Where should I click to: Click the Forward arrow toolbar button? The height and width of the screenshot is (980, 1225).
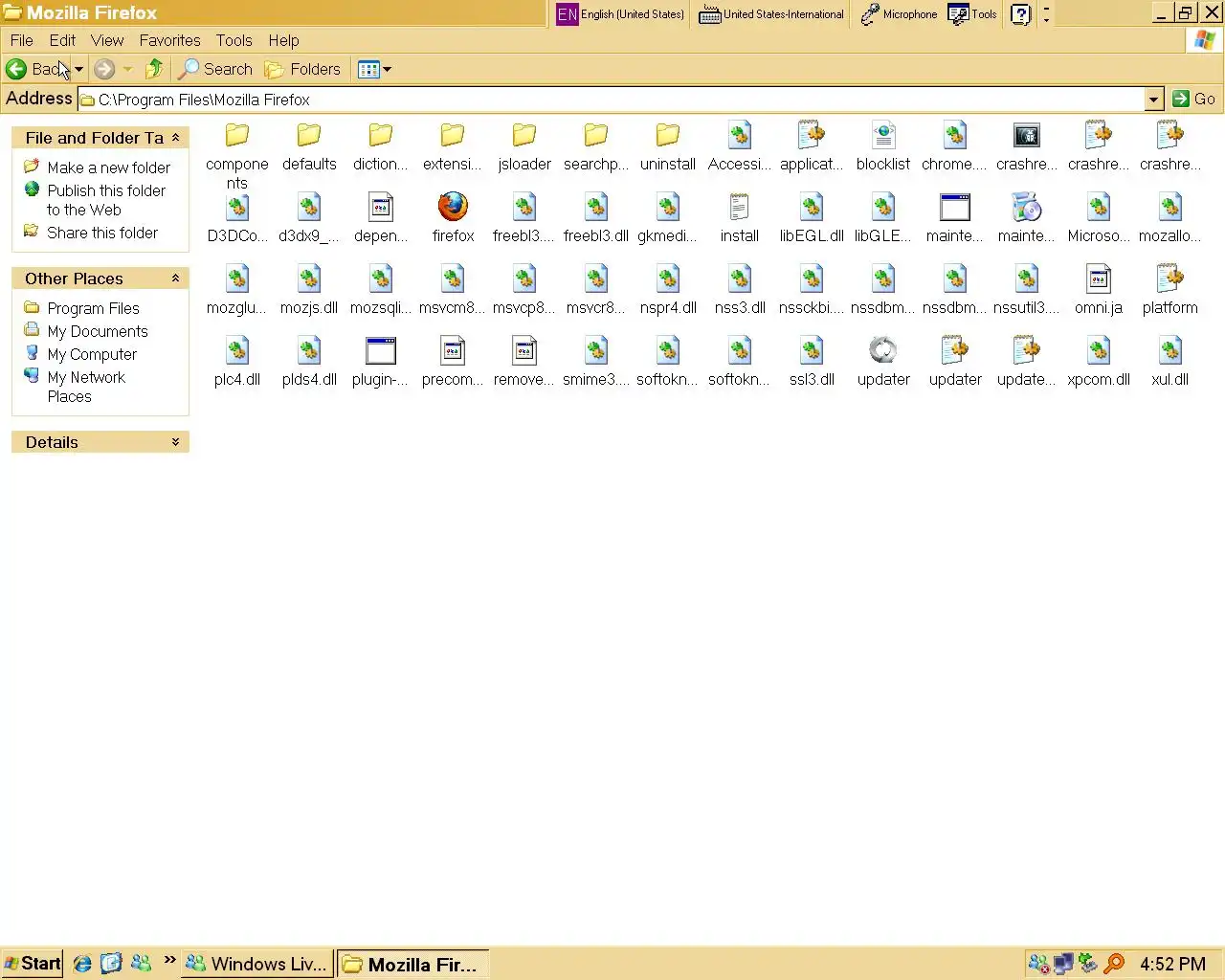(x=104, y=69)
